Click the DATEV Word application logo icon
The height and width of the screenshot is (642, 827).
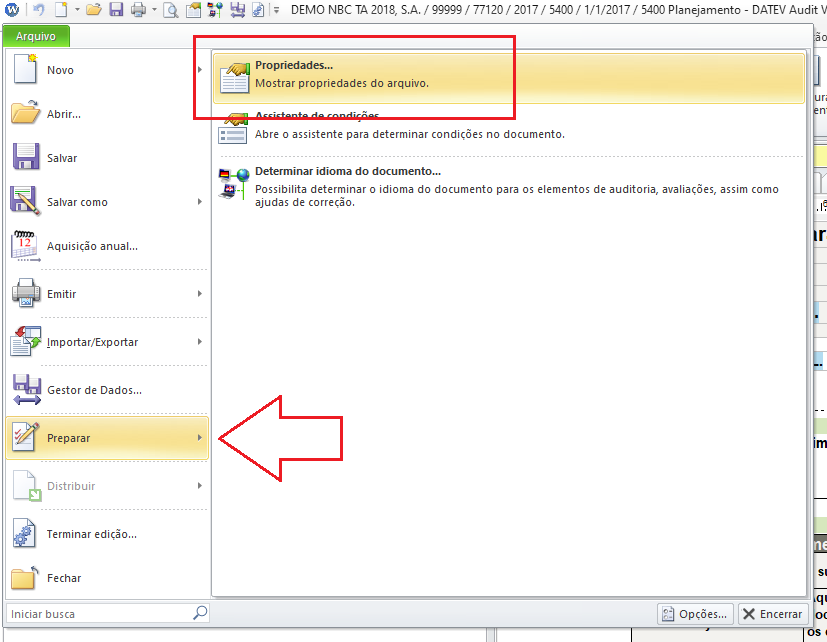[x=12, y=9]
